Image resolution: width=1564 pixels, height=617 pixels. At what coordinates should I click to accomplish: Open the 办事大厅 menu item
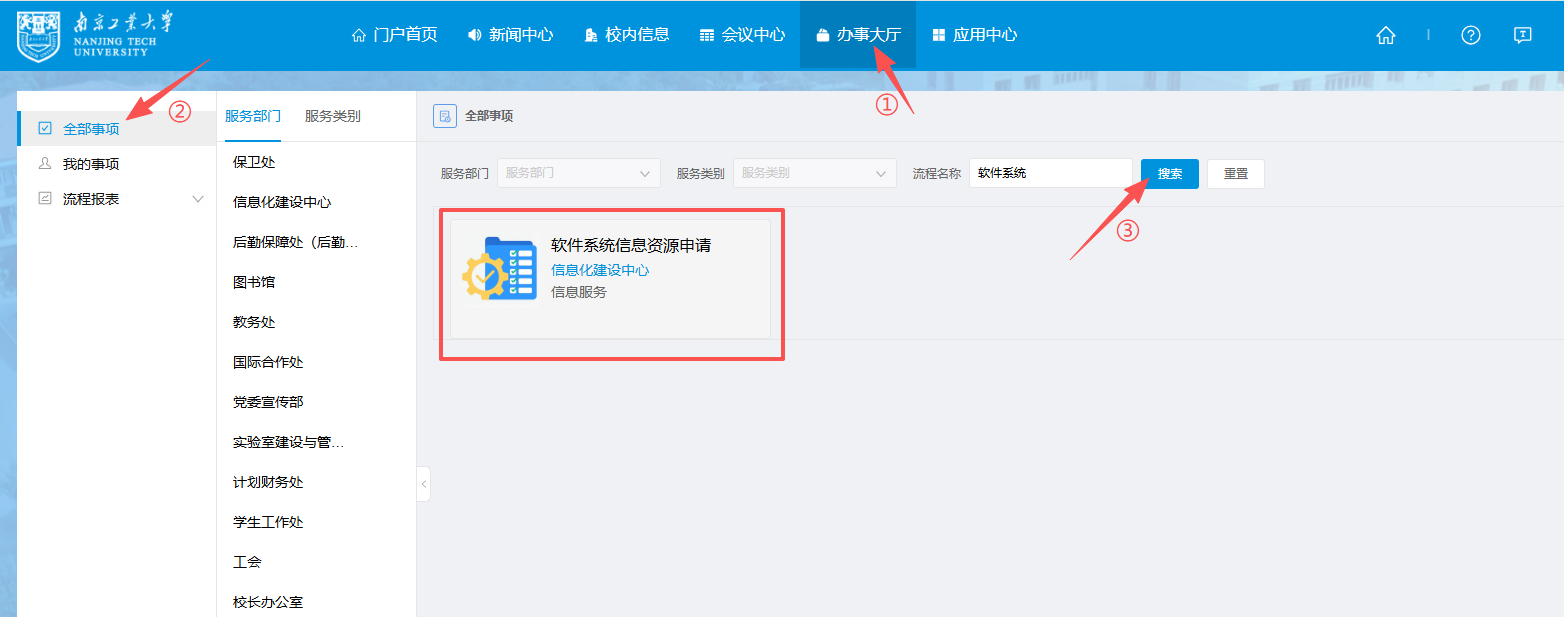pyautogui.click(x=858, y=34)
